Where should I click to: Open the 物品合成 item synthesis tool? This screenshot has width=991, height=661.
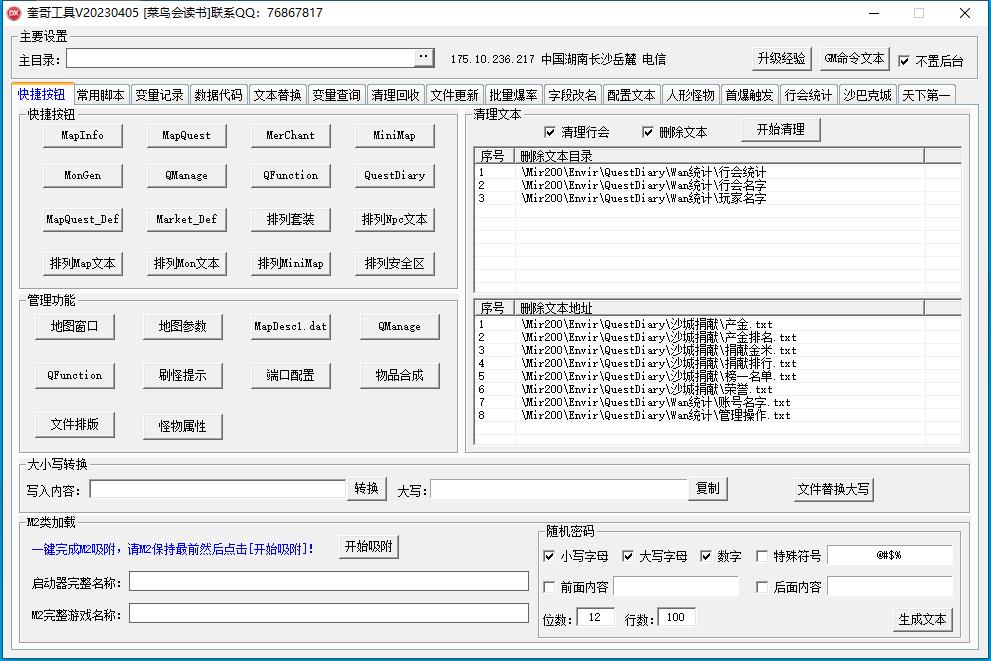click(x=398, y=376)
